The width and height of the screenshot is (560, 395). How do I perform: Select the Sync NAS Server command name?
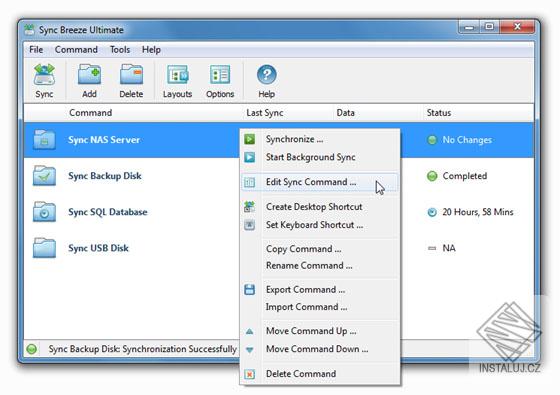104,140
